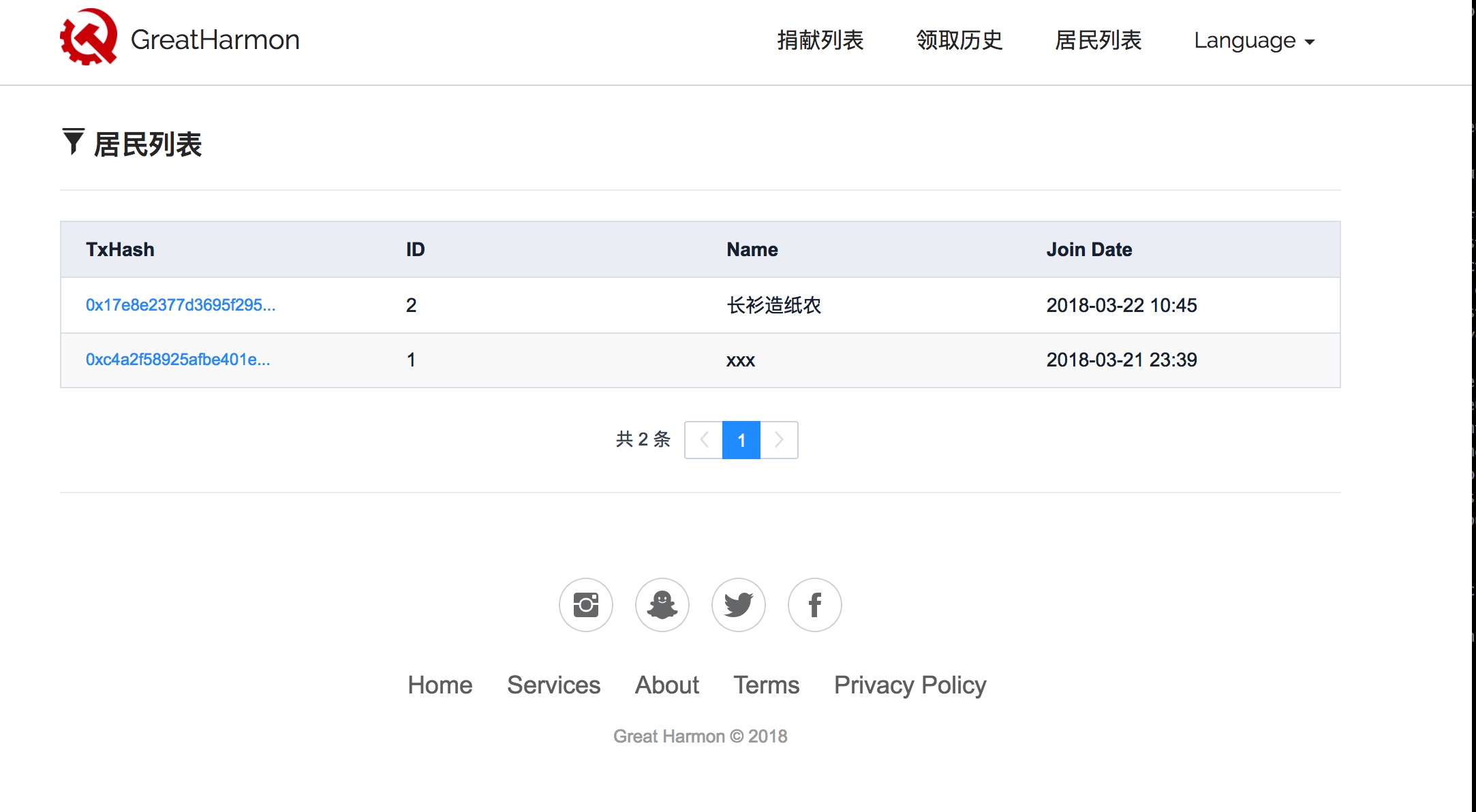
Task: Click the Privacy Policy footer link
Action: 910,685
